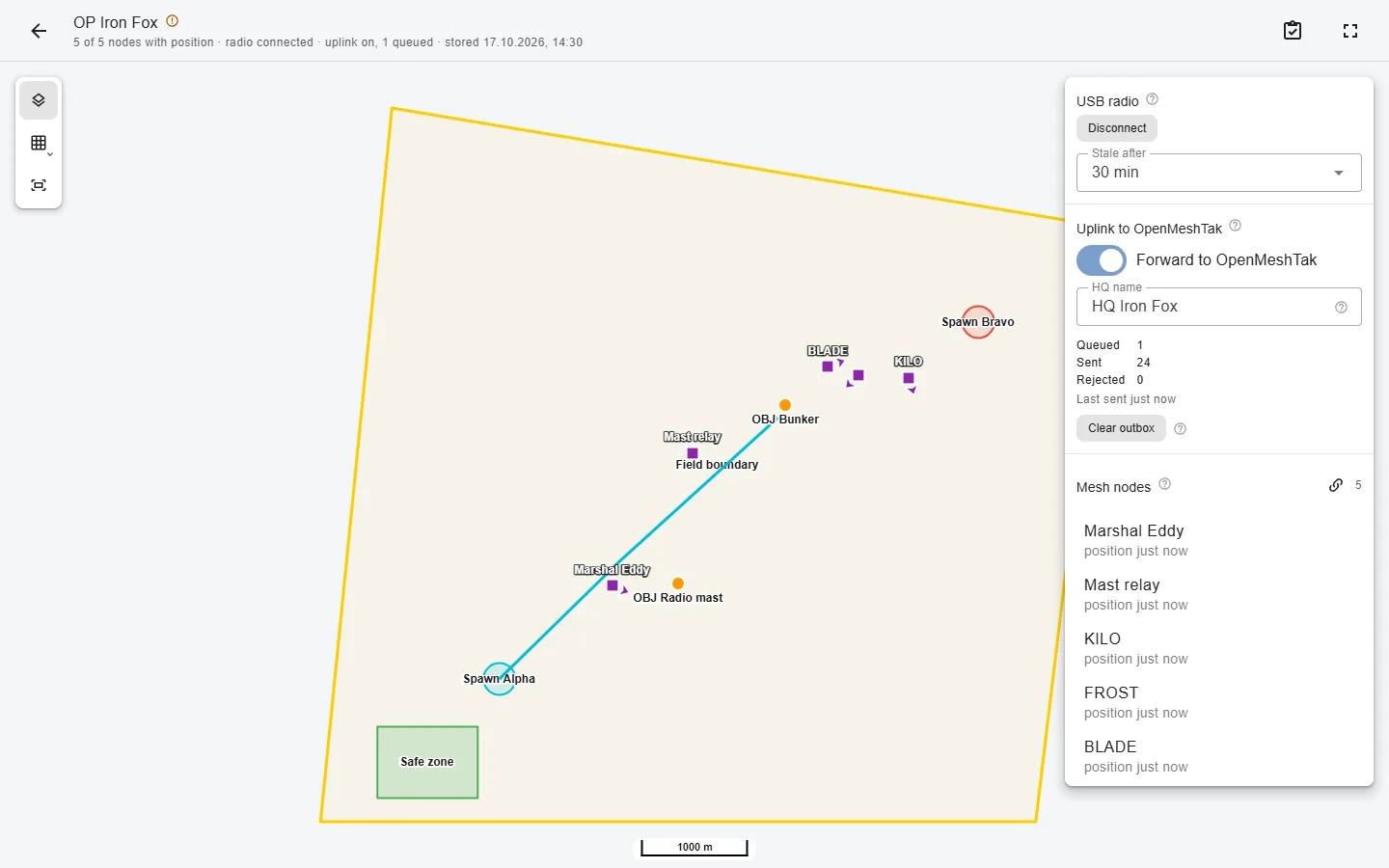Screen dimensions: 1389x868
Task: Open the checklist clipboard icon
Action: coord(1293,31)
